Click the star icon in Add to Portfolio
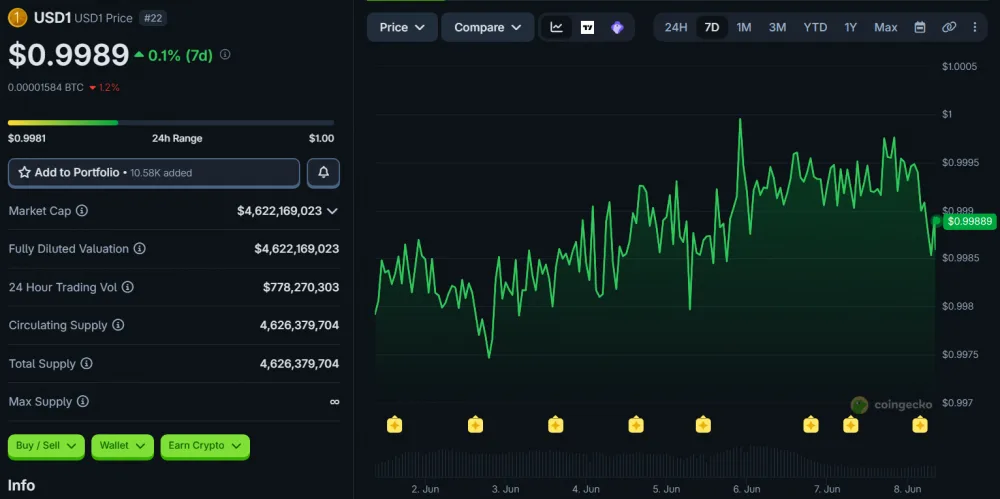This screenshot has height=499, width=1000. [25, 172]
